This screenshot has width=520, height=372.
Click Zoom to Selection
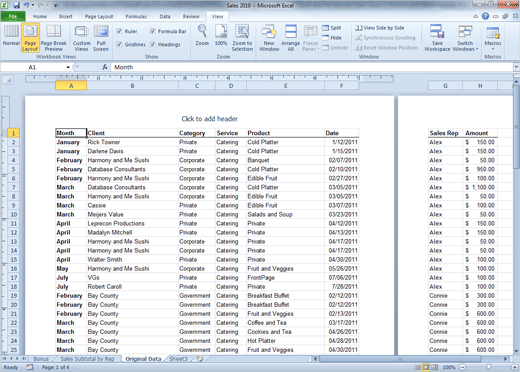242,38
